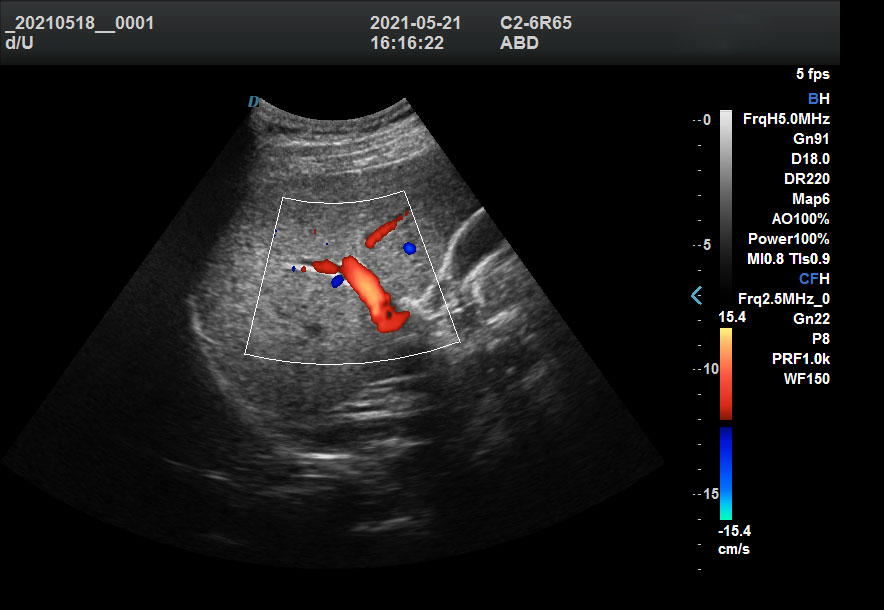Select the color flow CFH label
The image size is (884, 610).
[814, 278]
